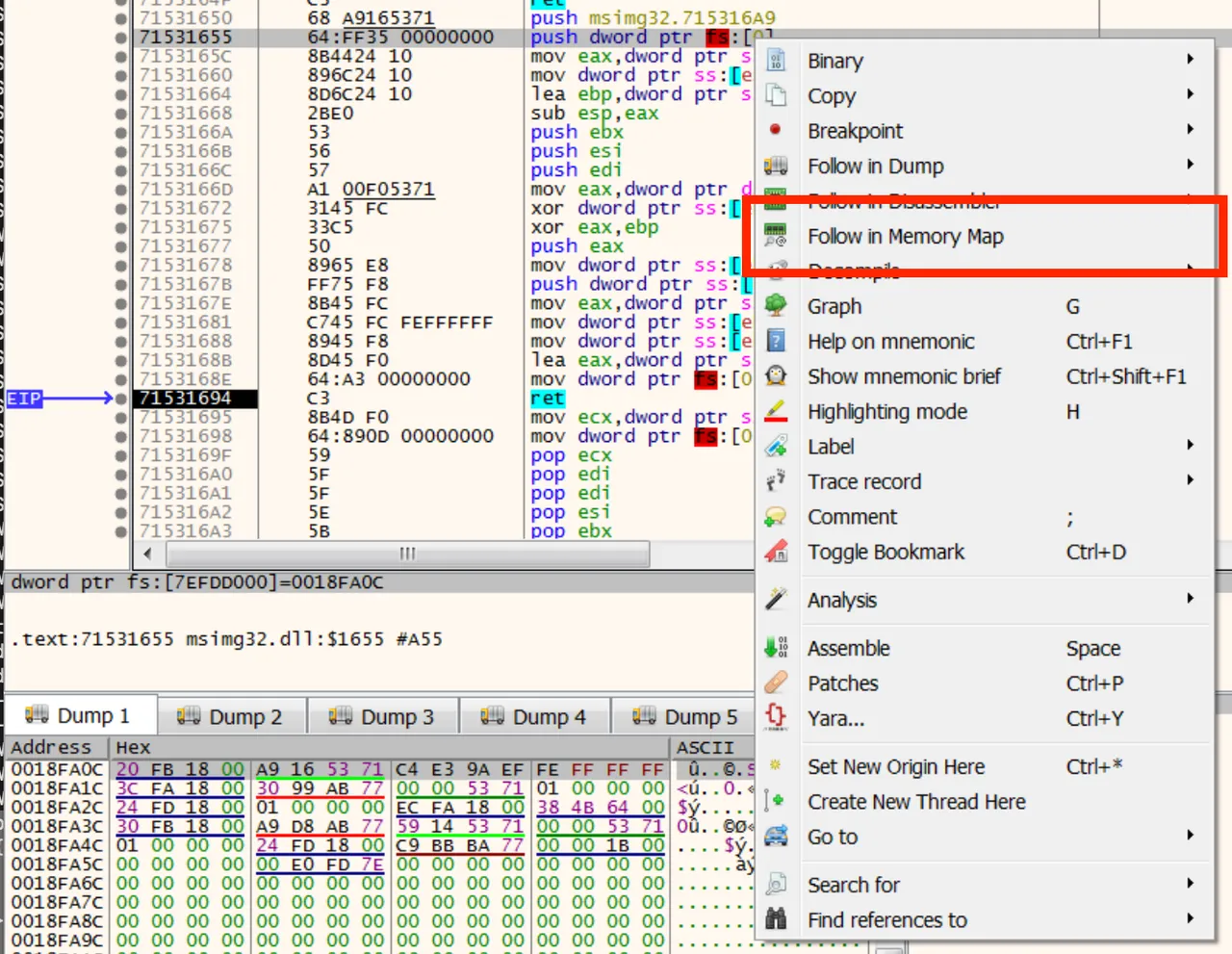1232x954 pixels.
Task: Toggle breakpoint bullet at address 71531681
Action: point(120,322)
